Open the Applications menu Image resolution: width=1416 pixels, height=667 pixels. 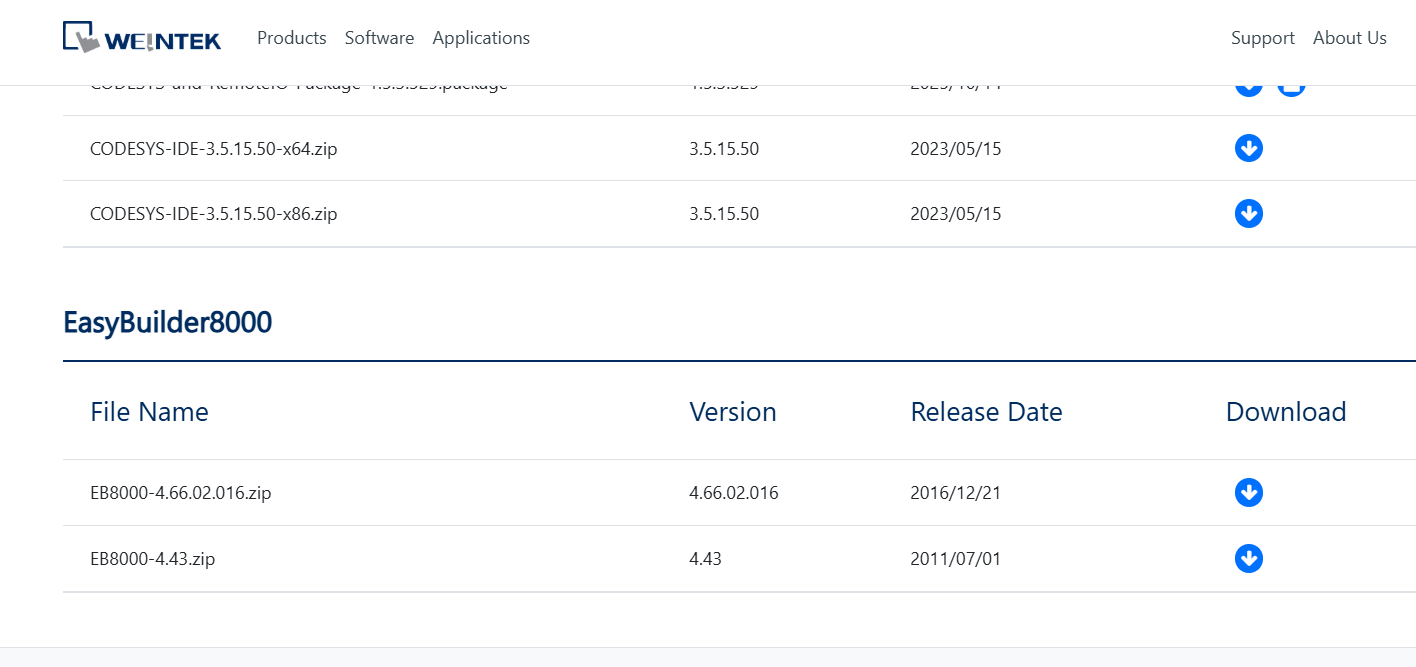[x=481, y=38]
